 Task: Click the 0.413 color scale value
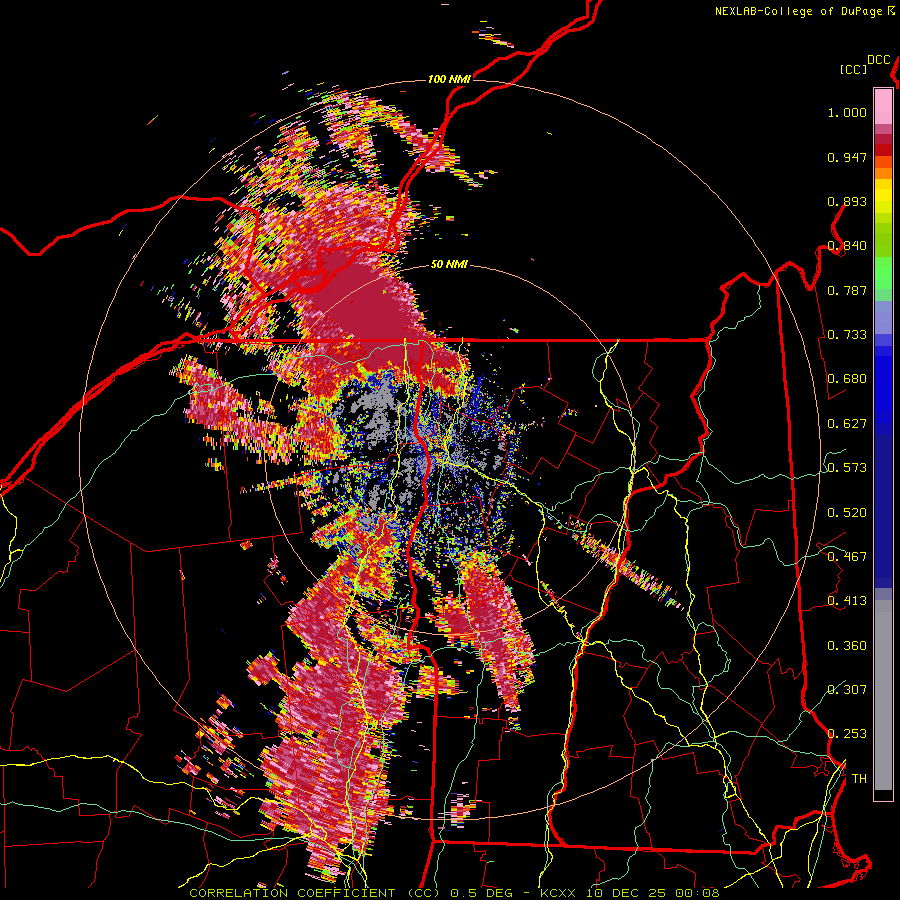tap(847, 601)
